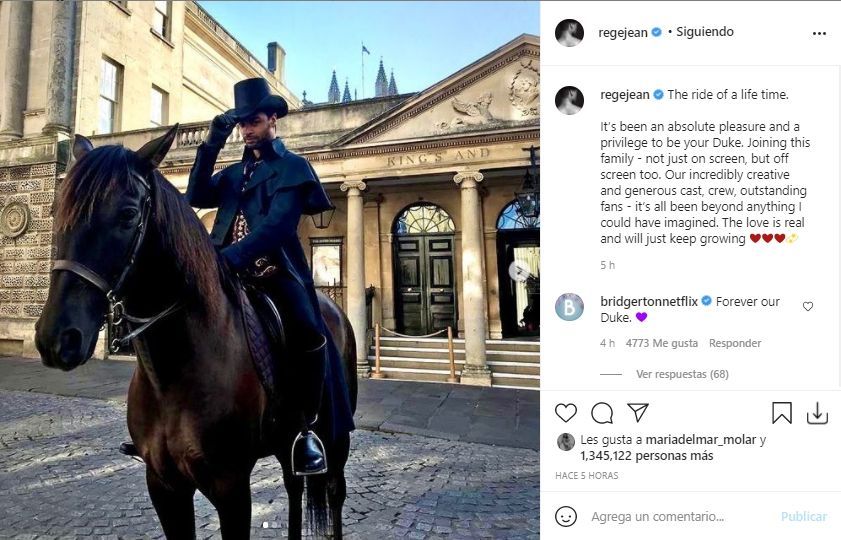Download post using arrow icon
This screenshot has height=540, width=841.
[817, 413]
